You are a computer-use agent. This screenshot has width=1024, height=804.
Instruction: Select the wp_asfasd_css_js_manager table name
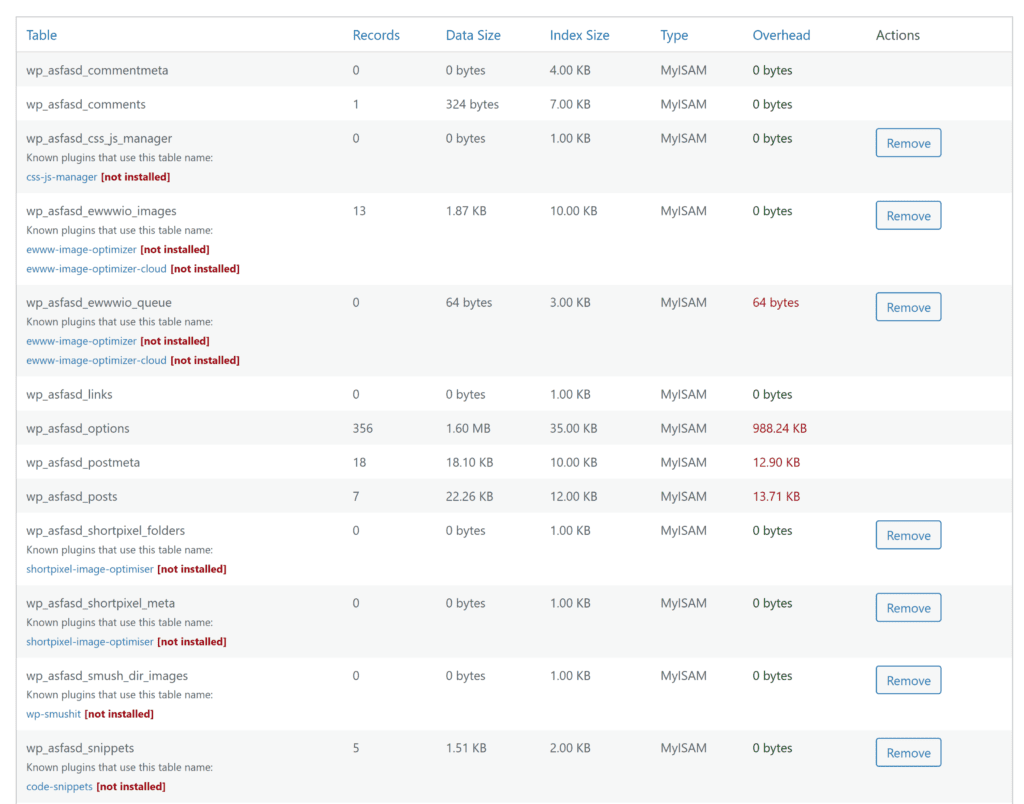(99, 138)
